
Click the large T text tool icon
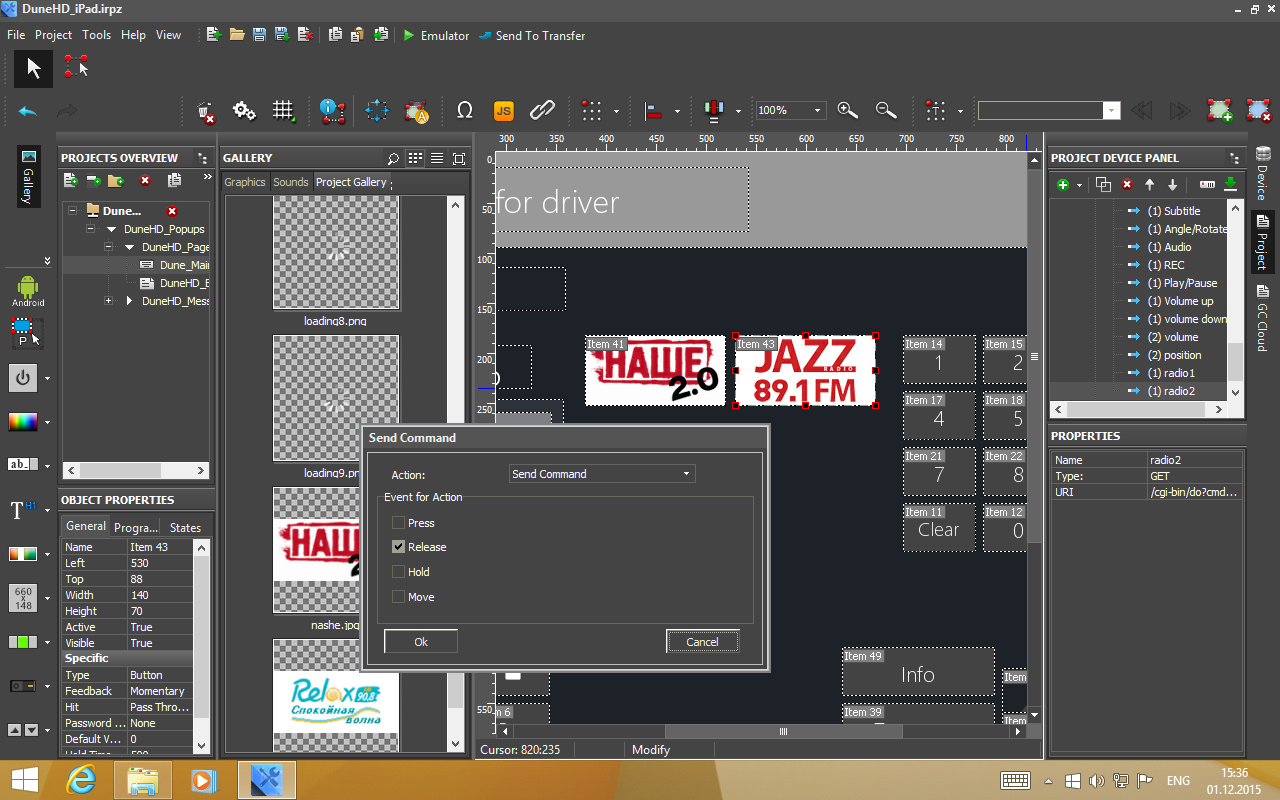click(x=22, y=510)
